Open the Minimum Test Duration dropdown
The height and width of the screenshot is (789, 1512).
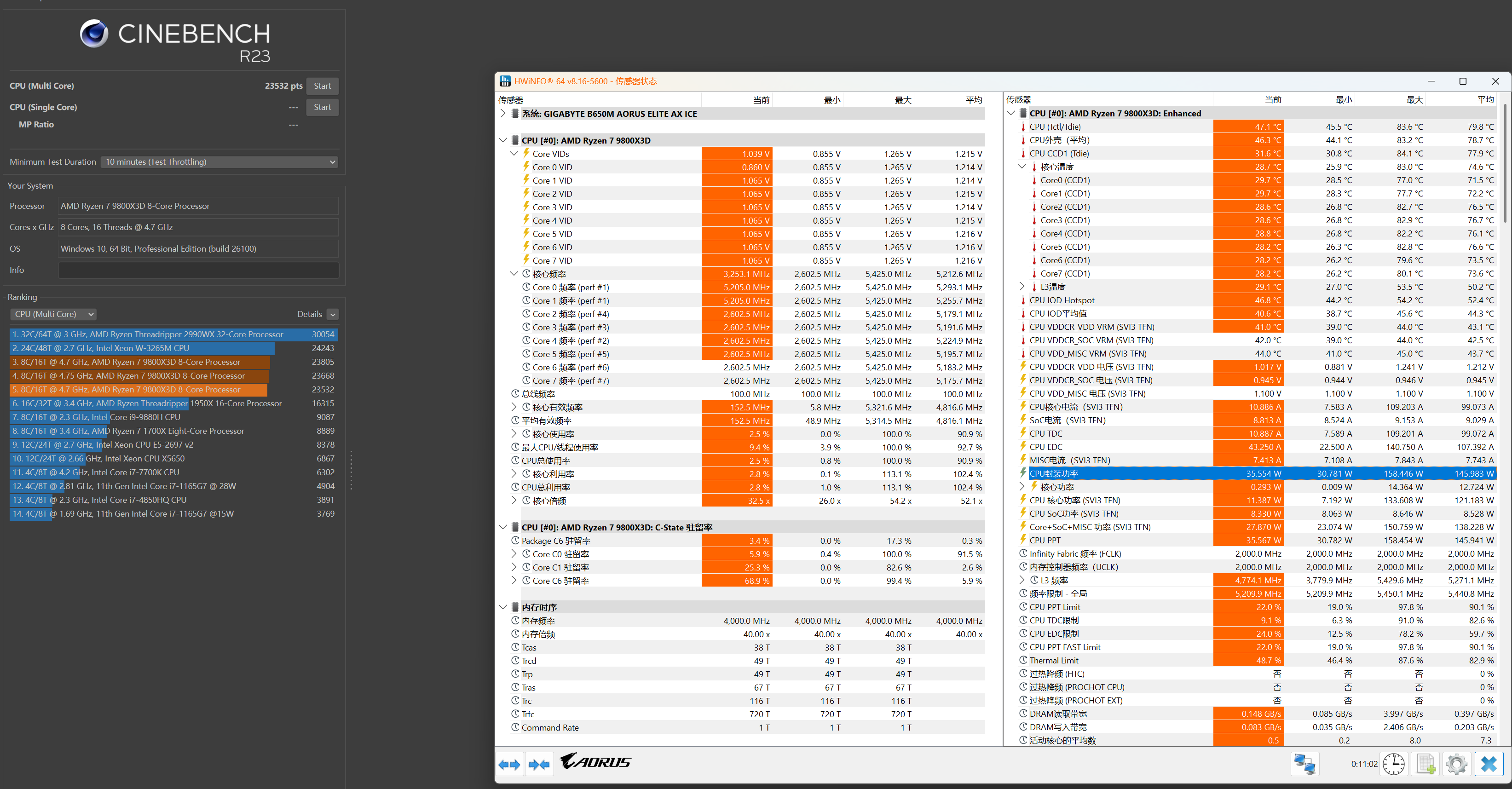(x=220, y=162)
